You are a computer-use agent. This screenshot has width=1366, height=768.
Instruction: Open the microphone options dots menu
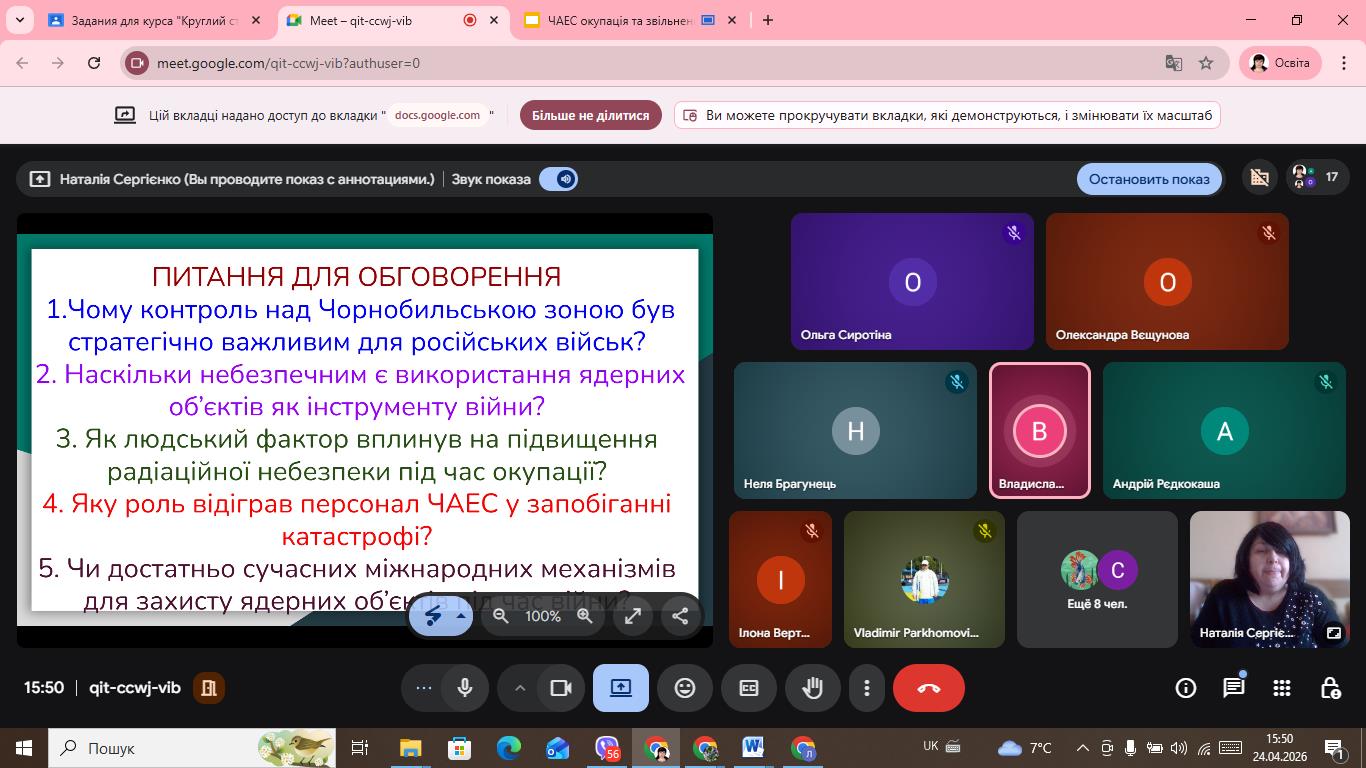pos(424,688)
